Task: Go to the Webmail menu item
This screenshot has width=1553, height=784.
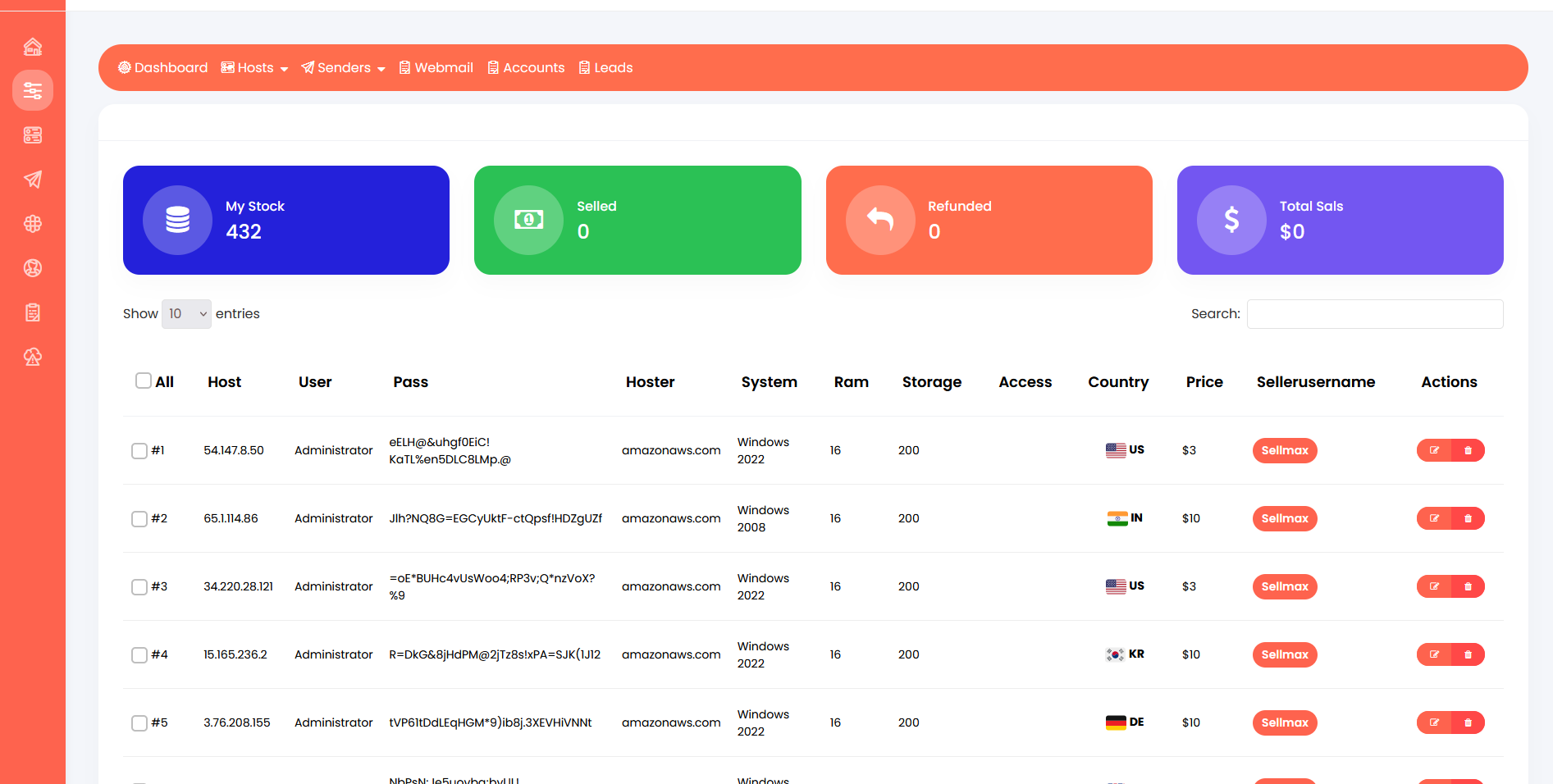Action: [436, 68]
